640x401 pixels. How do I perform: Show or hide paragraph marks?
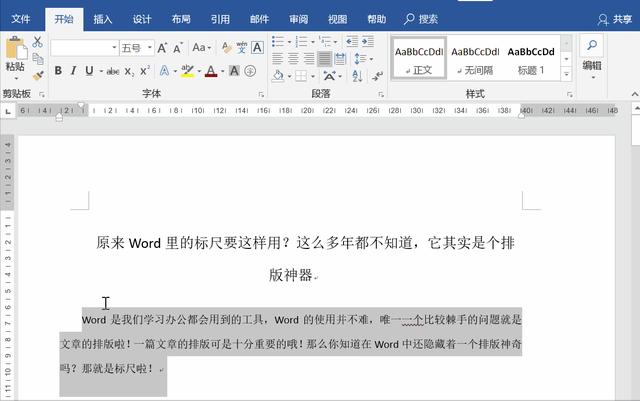click(377, 76)
